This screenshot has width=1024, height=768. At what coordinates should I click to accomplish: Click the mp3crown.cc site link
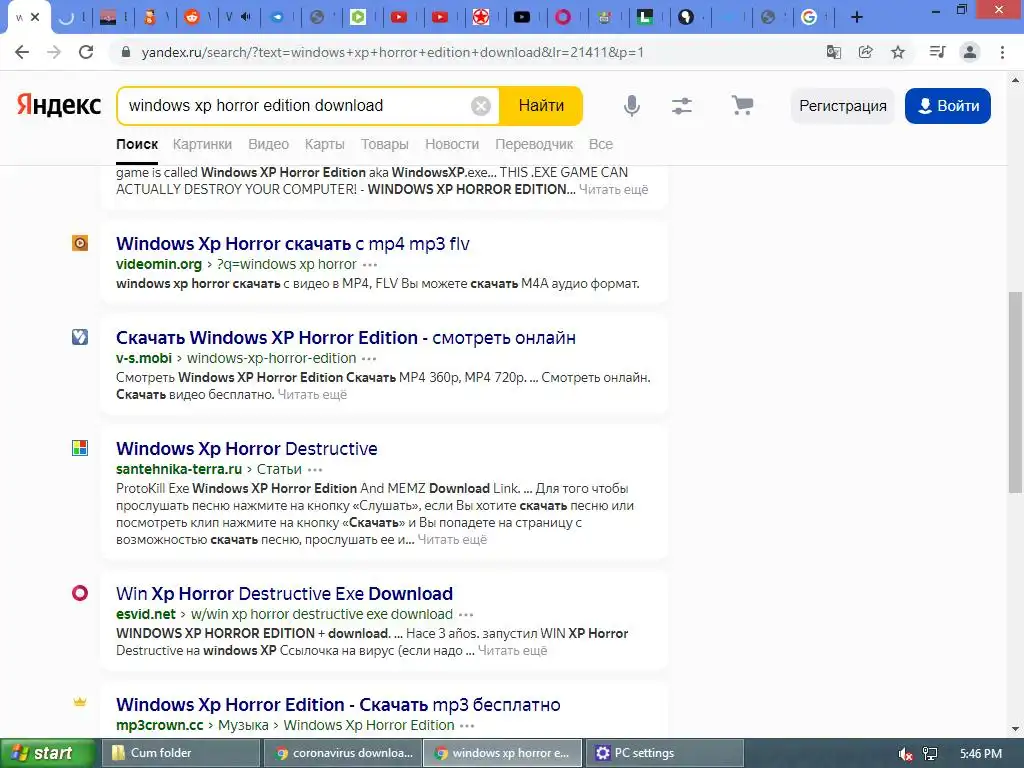(x=160, y=726)
